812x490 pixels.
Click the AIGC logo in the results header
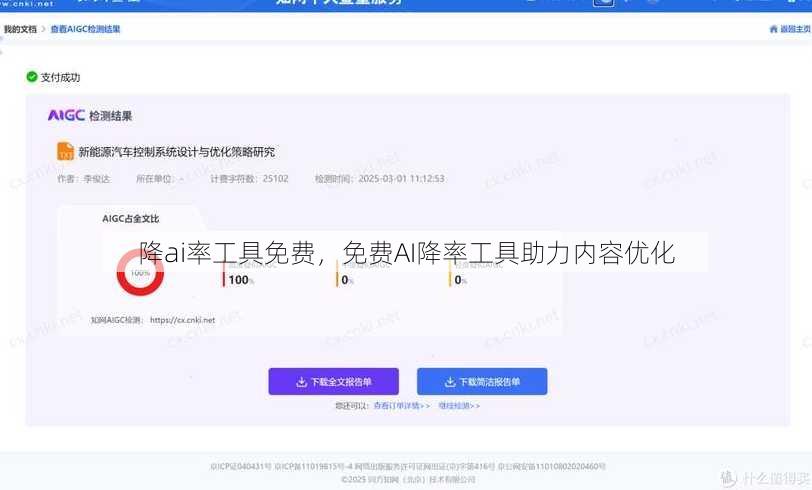point(66,115)
